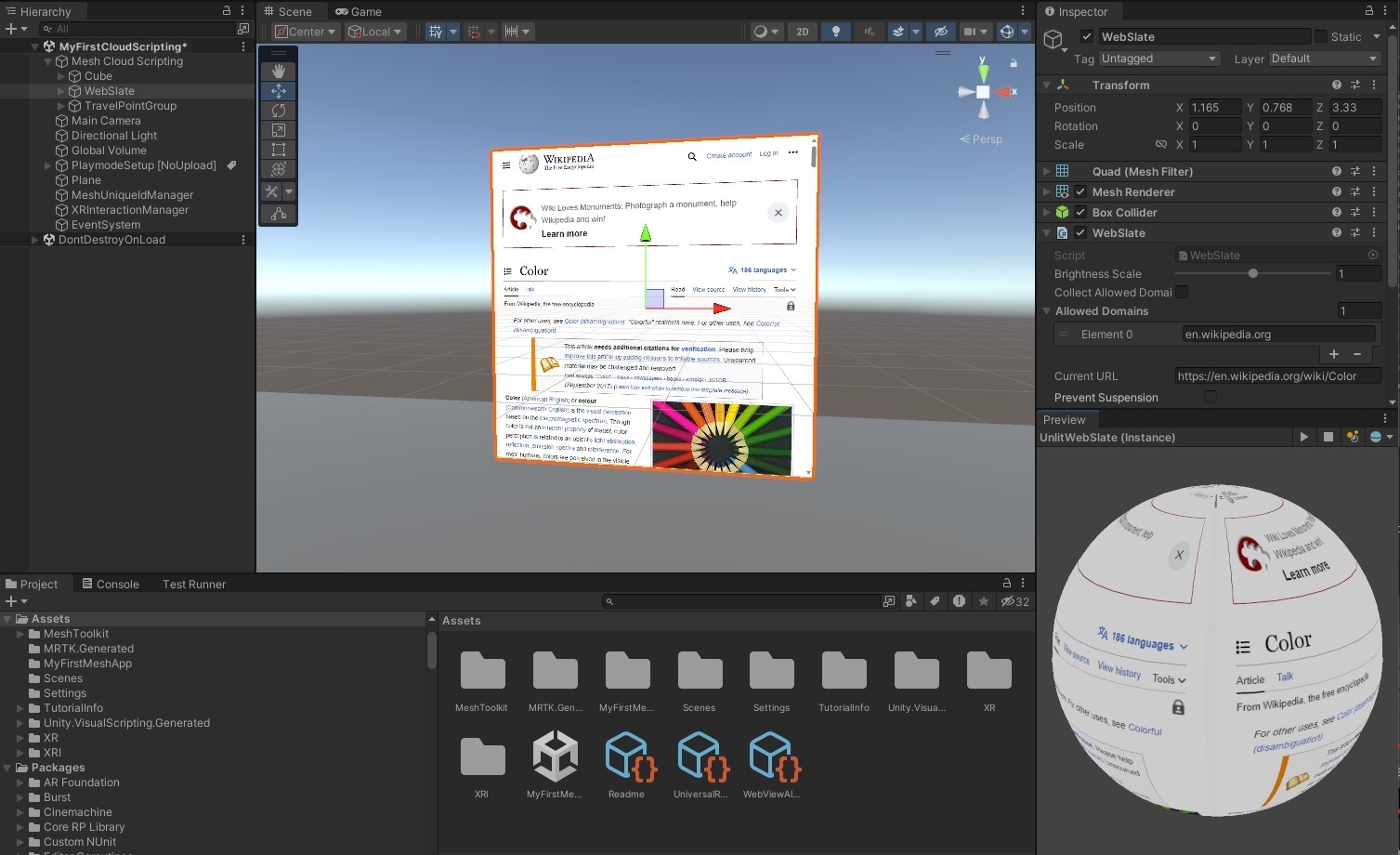Open draw mode shading dropdown

[x=766, y=32]
